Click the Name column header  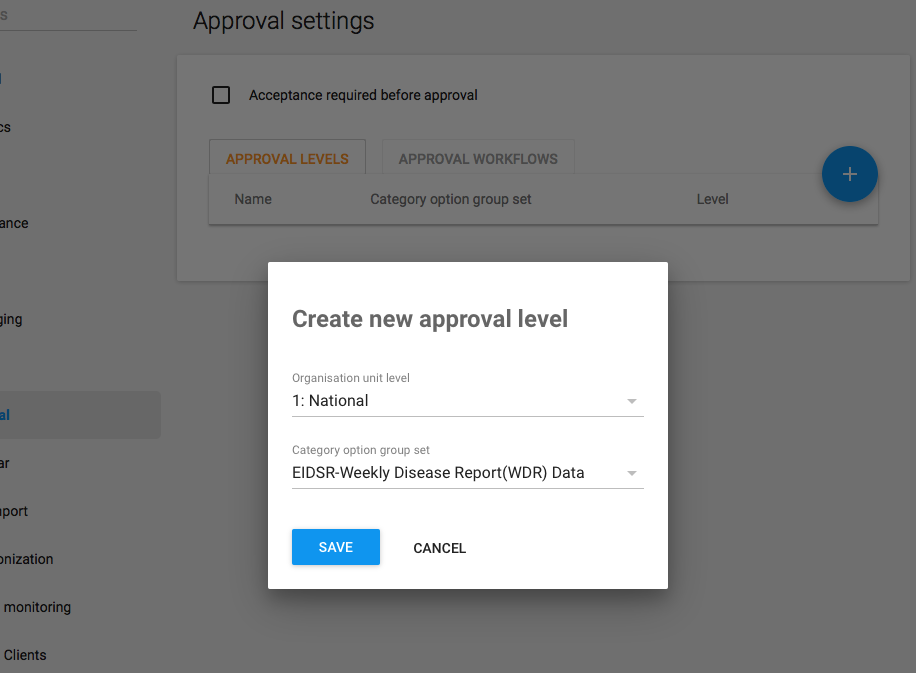point(253,199)
